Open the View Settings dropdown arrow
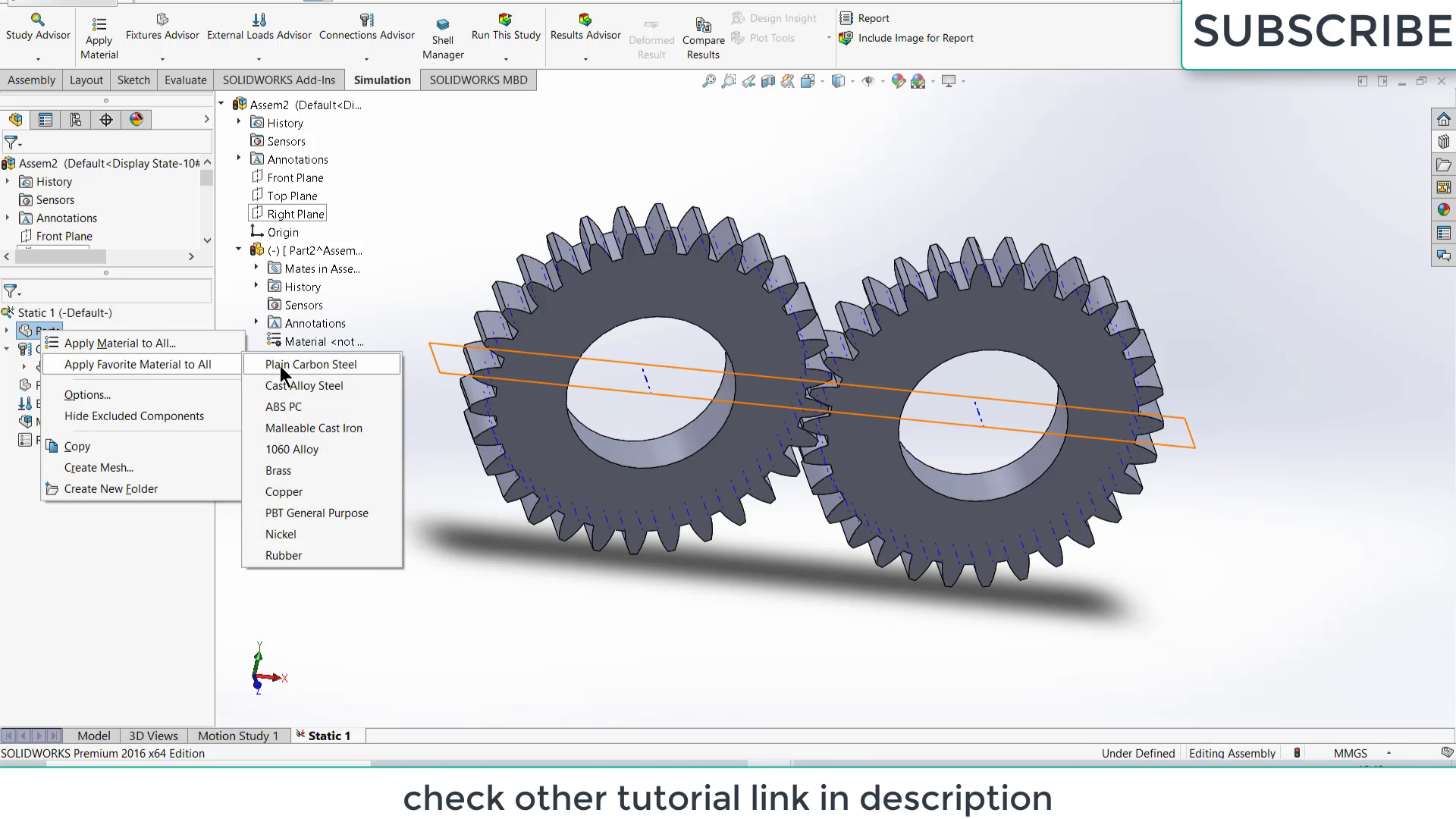 point(963,81)
